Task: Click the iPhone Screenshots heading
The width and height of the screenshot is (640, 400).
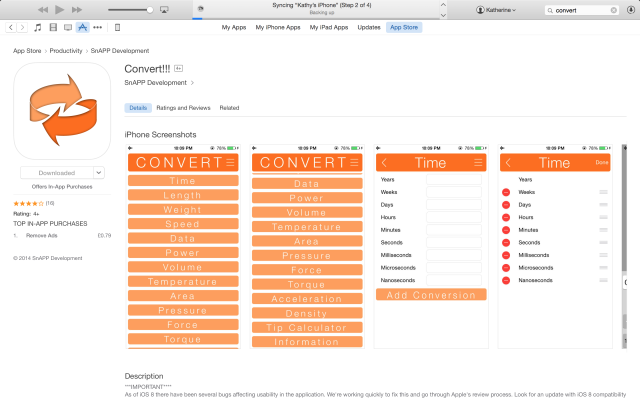Action: tap(160, 135)
